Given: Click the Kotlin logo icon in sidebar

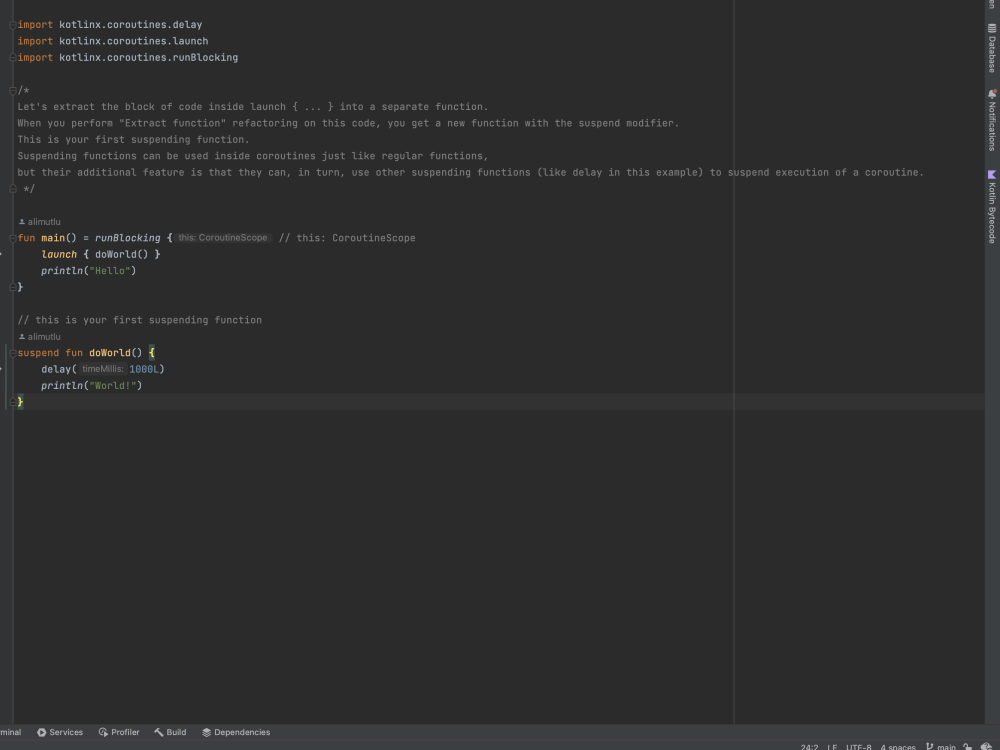Looking at the screenshot, I should [x=992, y=174].
